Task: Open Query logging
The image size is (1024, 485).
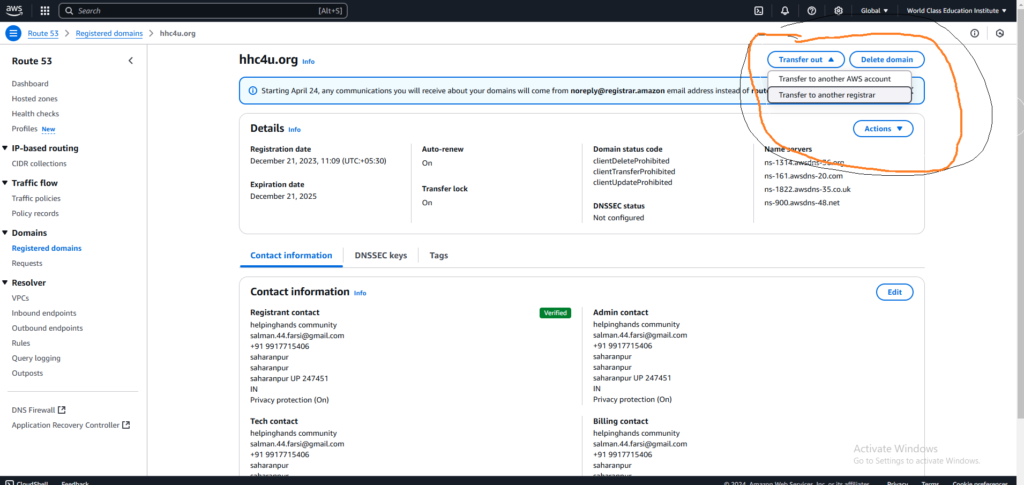Action: click(36, 358)
